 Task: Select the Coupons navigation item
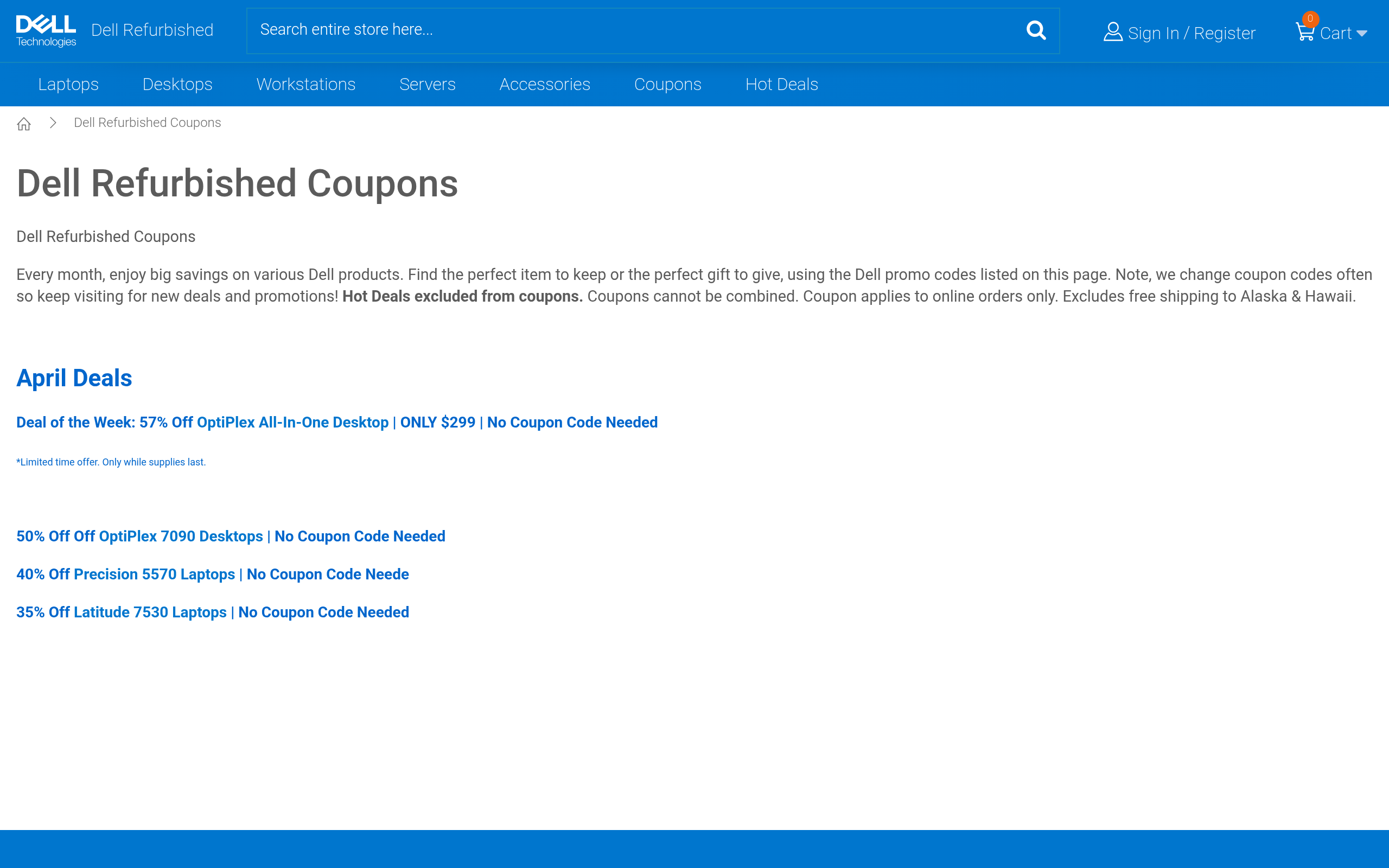click(667, 85)
